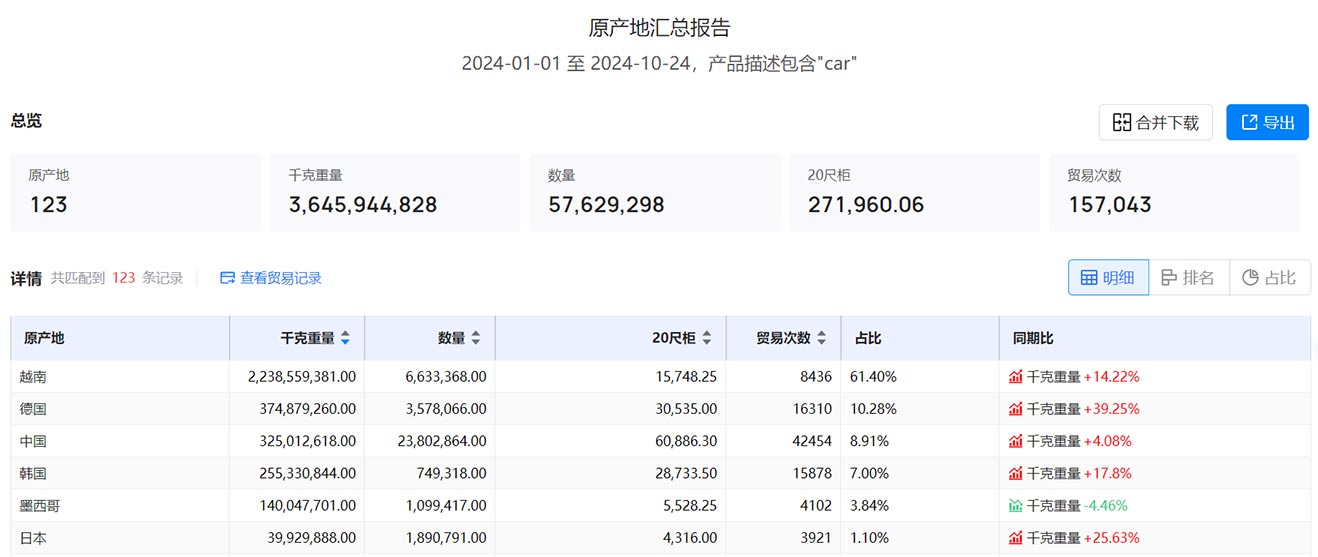This screenshot has height=557, width=1318.
Task: Click the trade record icon beside 查看贸易记录
Action: [227, 278]
